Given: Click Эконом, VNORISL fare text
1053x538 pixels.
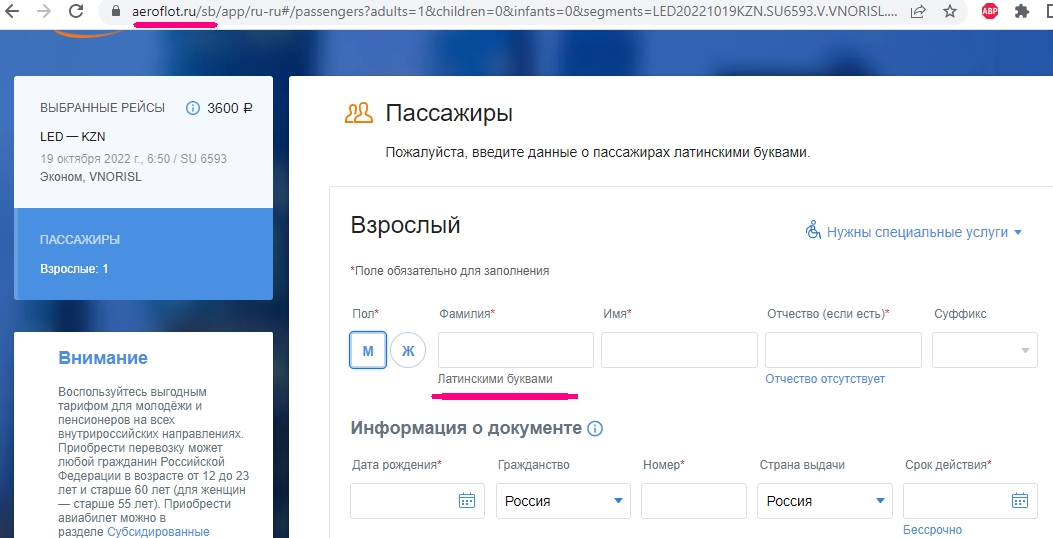Looking at the screenshot, I should pos(91,177).
